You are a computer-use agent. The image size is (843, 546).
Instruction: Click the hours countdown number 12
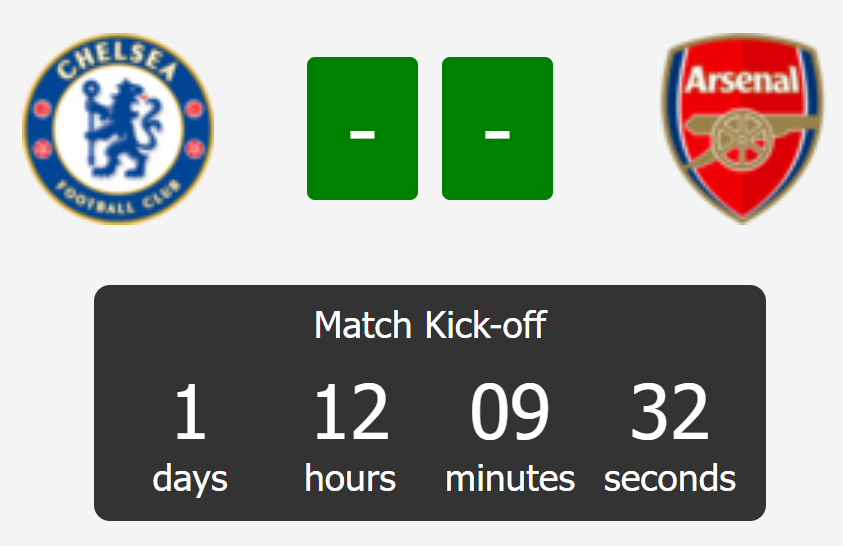click(351, 411)
